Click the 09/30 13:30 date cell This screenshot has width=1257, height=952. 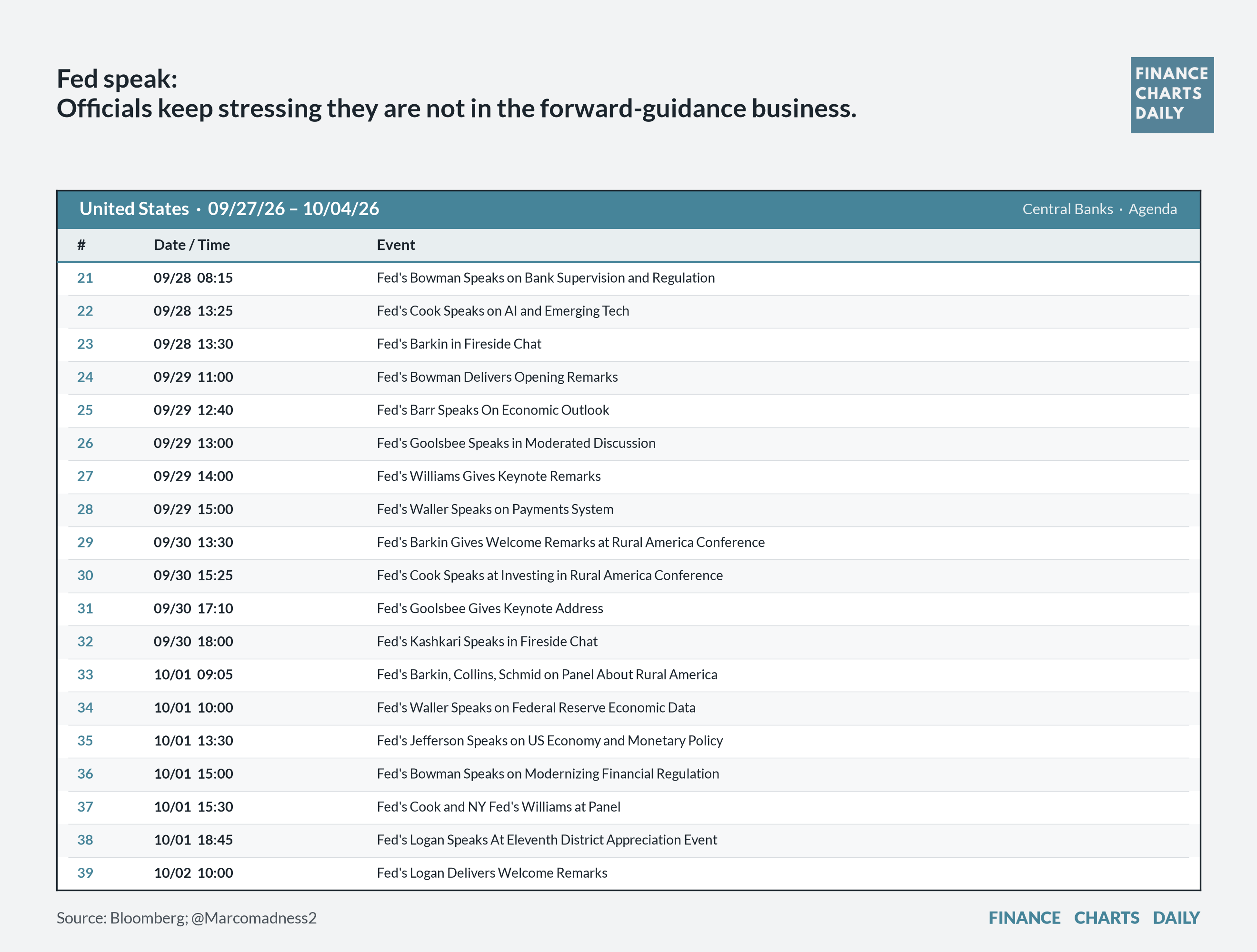coord(193,543)
